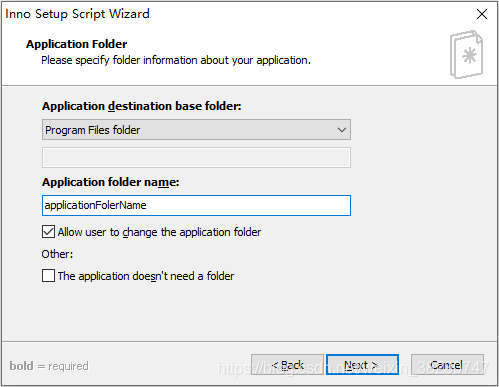Image resolution: width=499 pixels, height=387 pixels.
Task: Click the 'Application folder name:' label
Action: point(111,182)
